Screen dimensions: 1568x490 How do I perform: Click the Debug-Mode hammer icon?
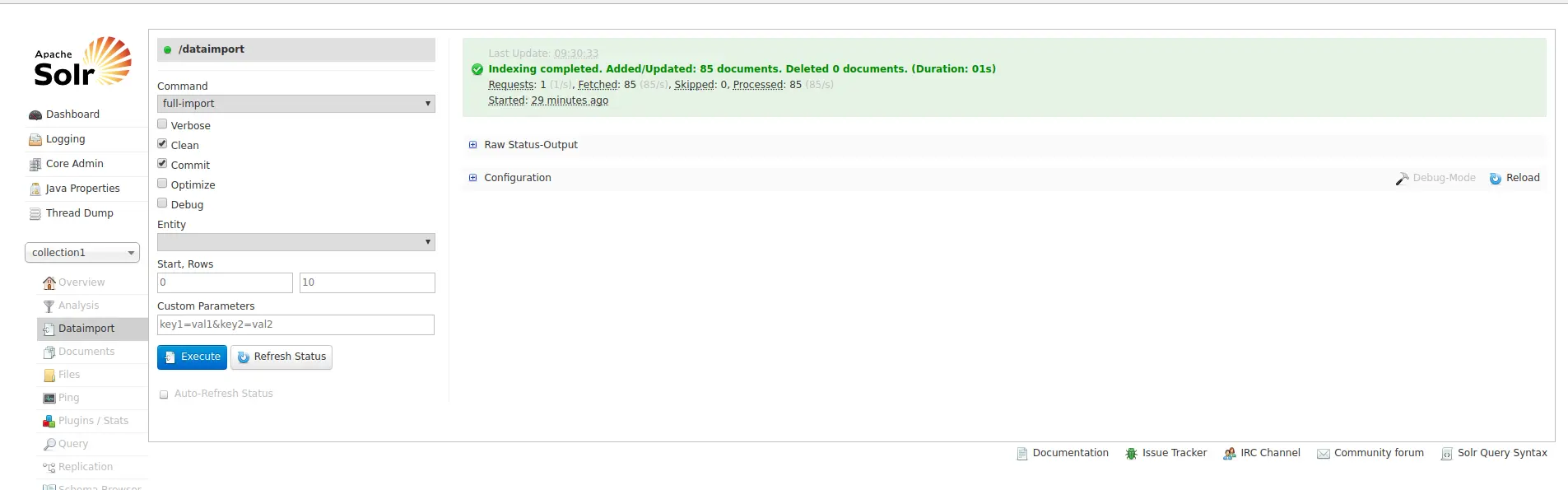coord(1403,179)
